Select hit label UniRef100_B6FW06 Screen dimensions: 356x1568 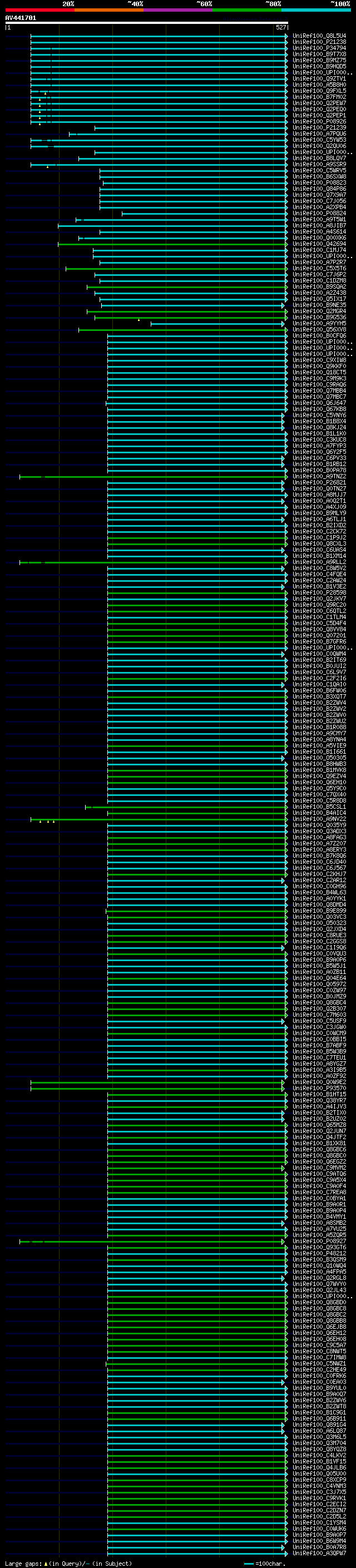319,690
